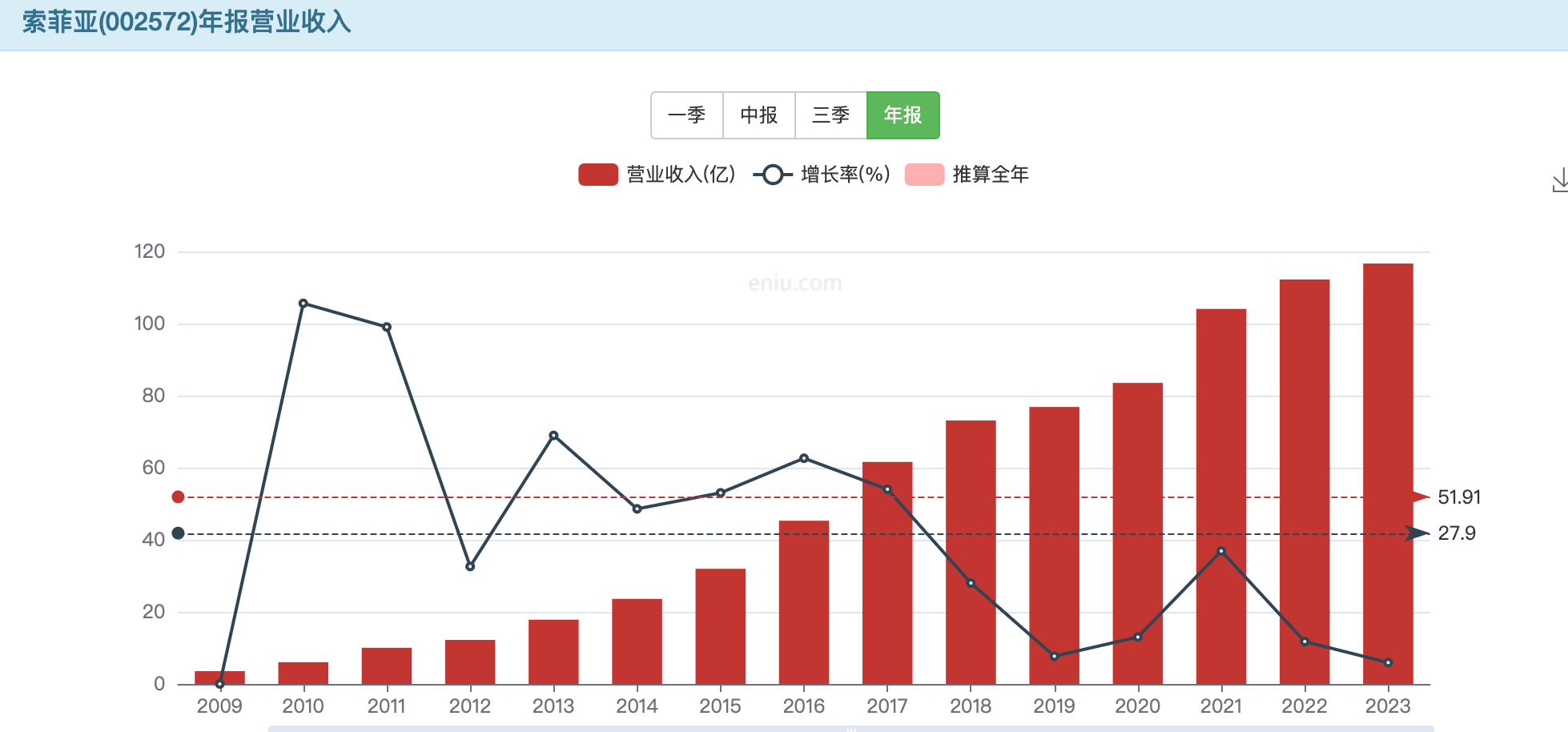Click the red 营业收入 legend color swatch
Screen dimensions: 1568x732
tap(598, 175)
